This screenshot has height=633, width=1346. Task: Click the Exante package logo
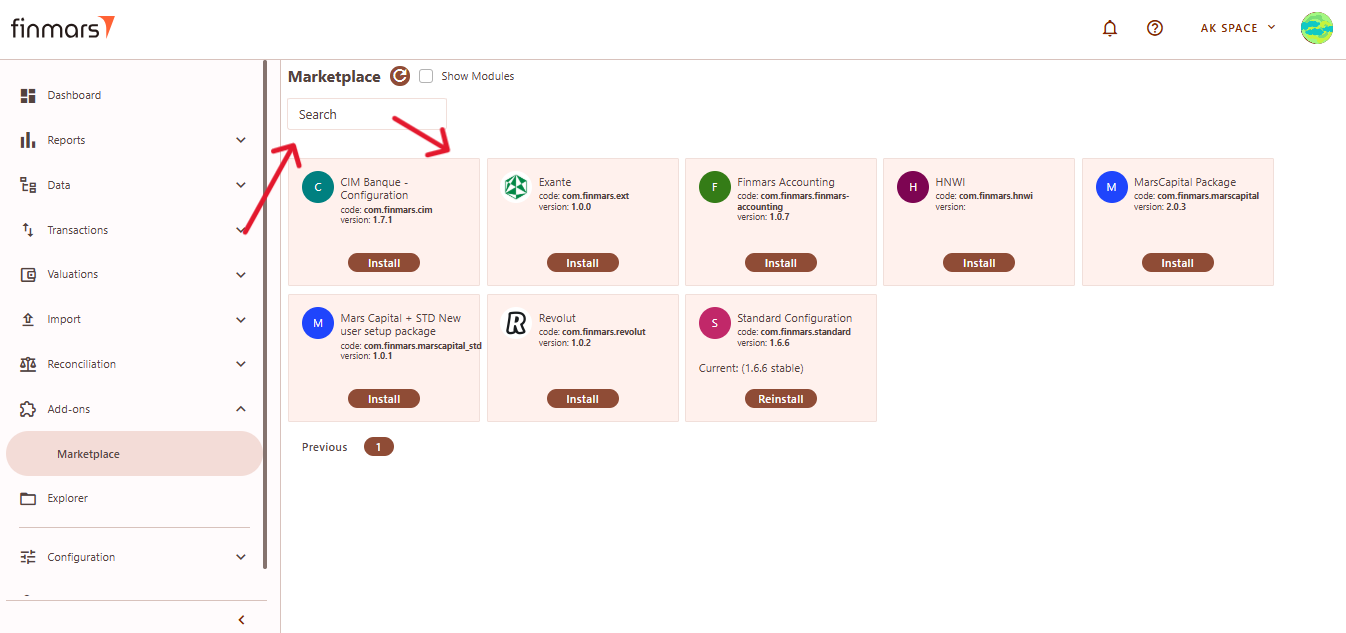tap(516, 187)
